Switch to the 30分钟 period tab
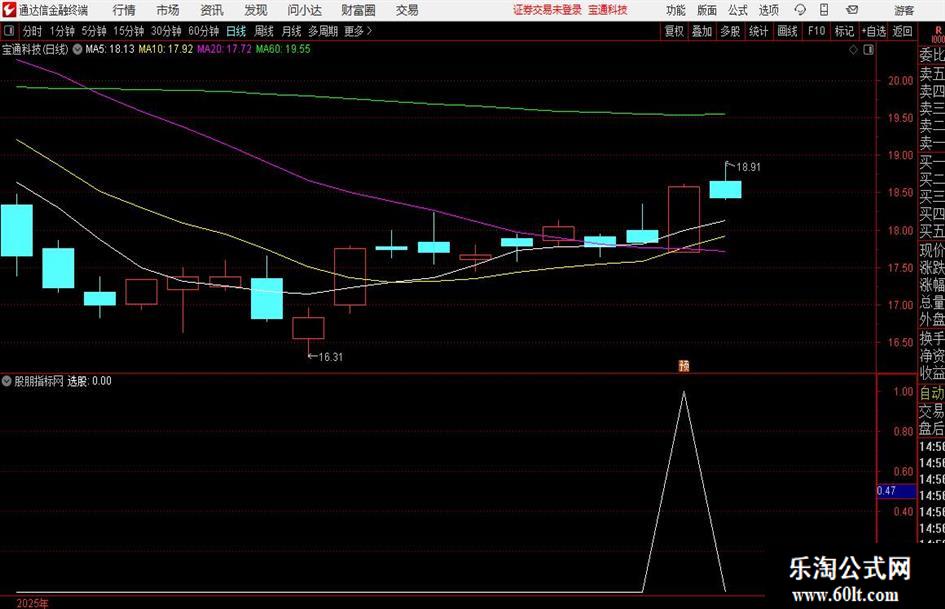The height and width of the screenshot is (609, 945). [166, 31]
